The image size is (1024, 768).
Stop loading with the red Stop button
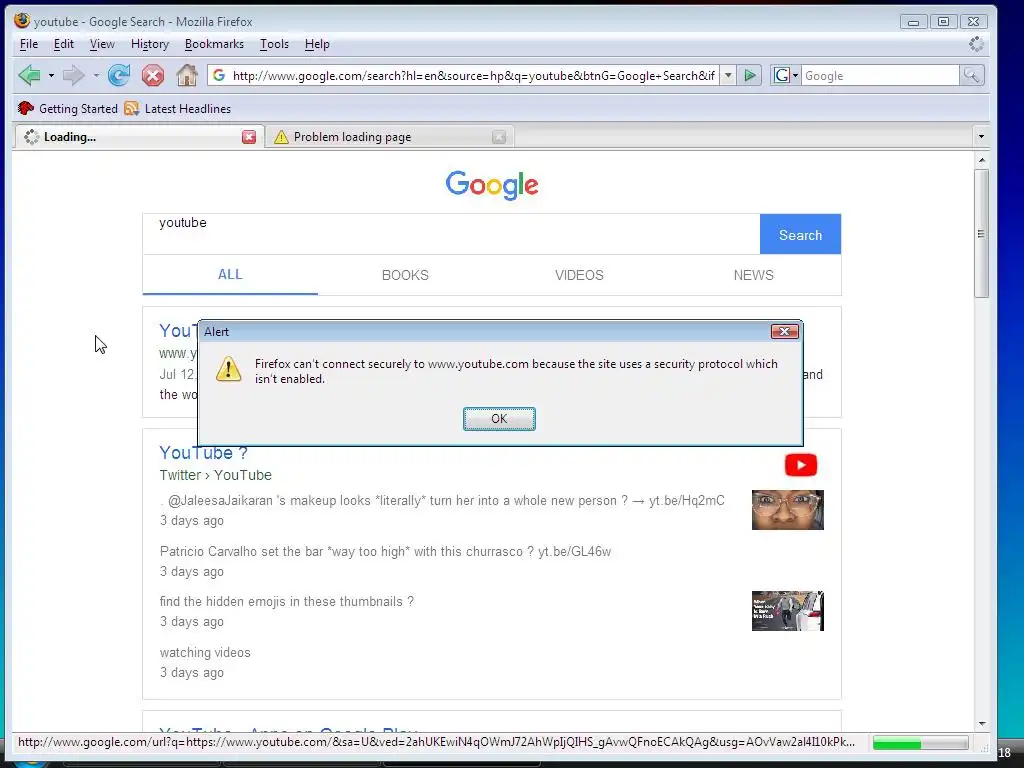click(153, 75)
